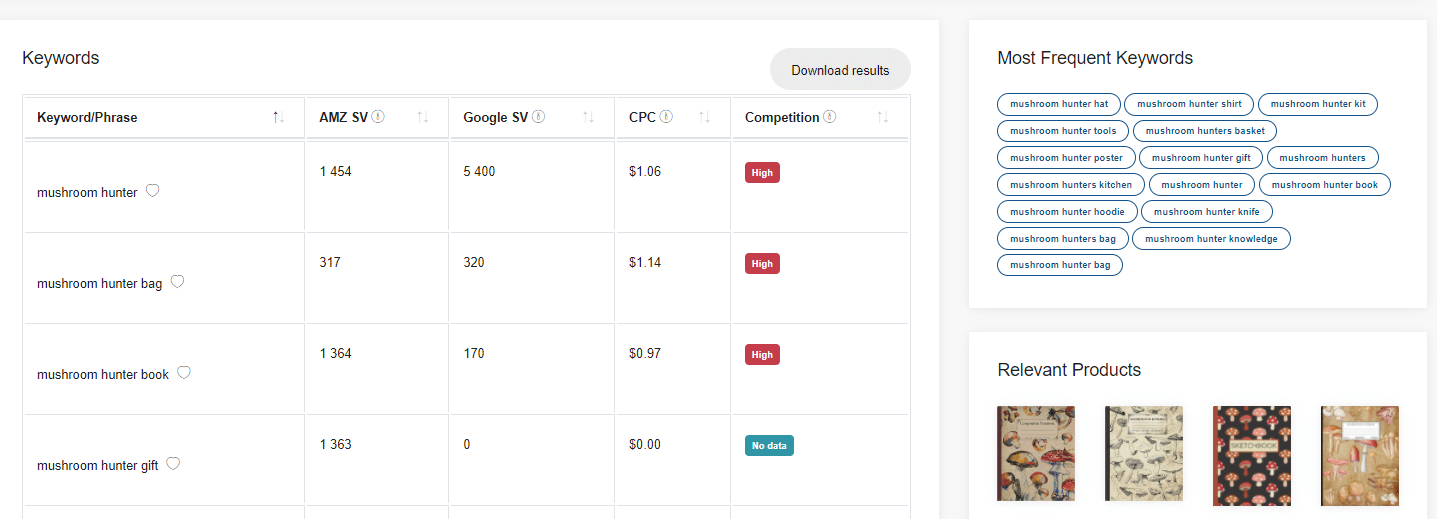The image size is (1437, 519).
Task: Click CPC value $0.97
Action: coord(645,354)
